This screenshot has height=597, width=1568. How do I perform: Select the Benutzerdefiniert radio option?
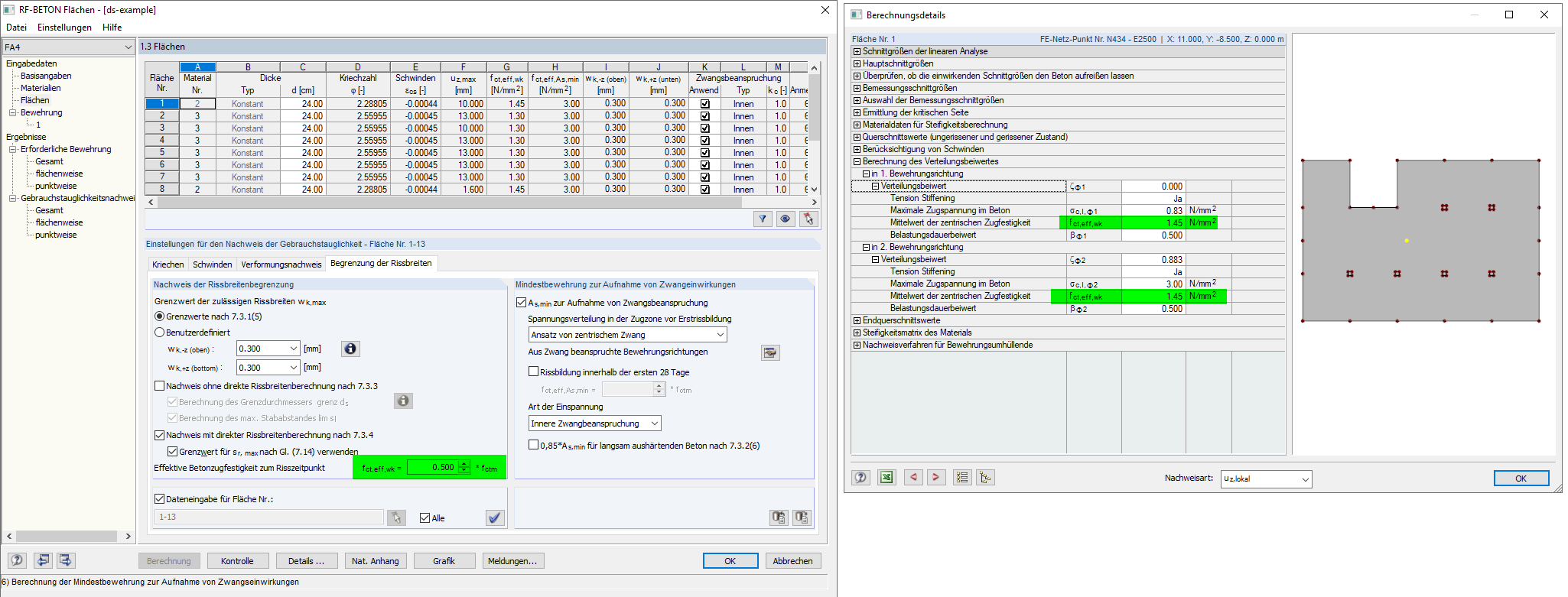(x=159, y=333)
